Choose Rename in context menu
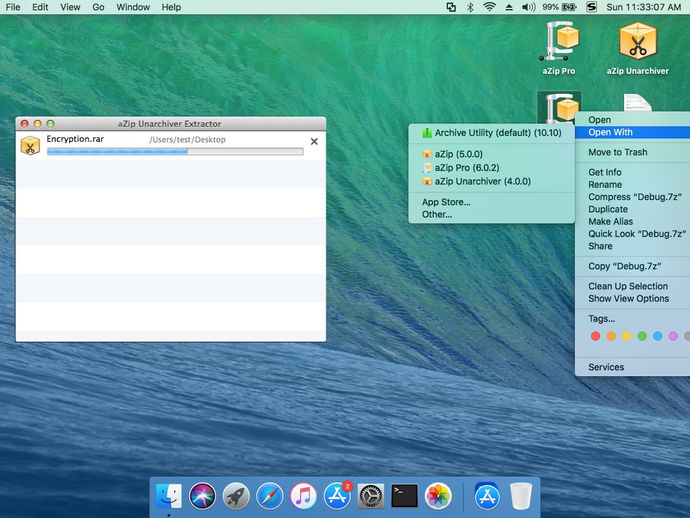 (632, 184)
